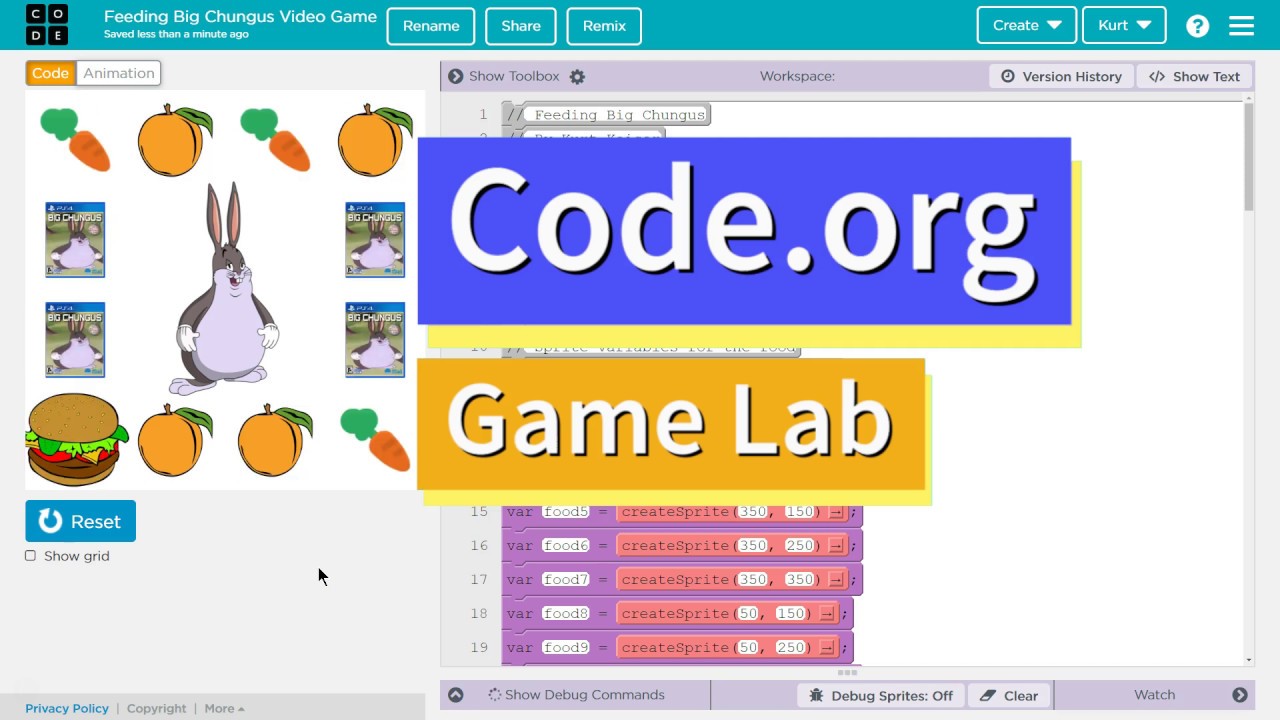Click the workspace vertical scrollbar
Screen dimensions: 1280x720
tap(1248, 155)
